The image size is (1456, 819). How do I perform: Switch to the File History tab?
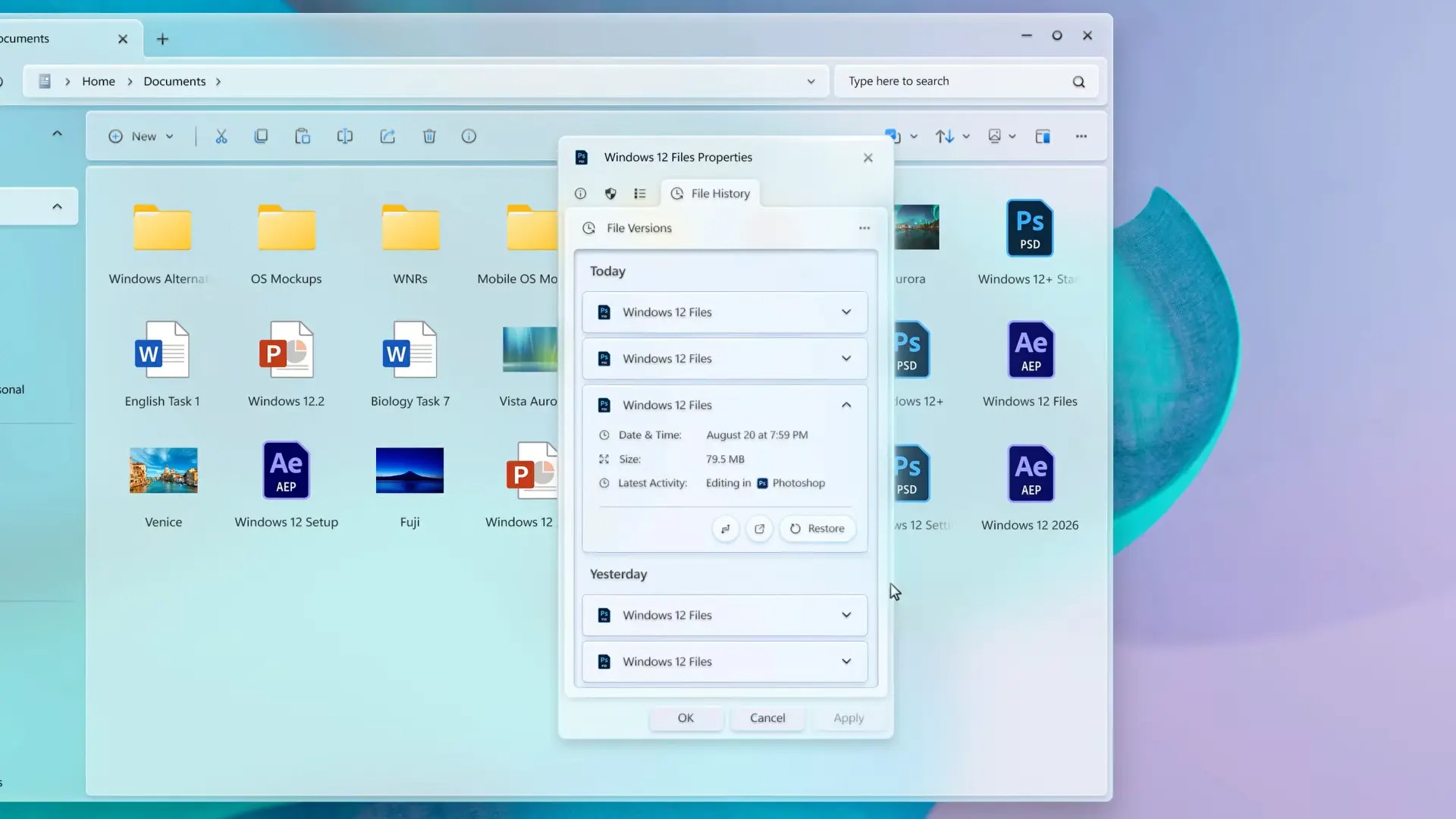[710, 193]
